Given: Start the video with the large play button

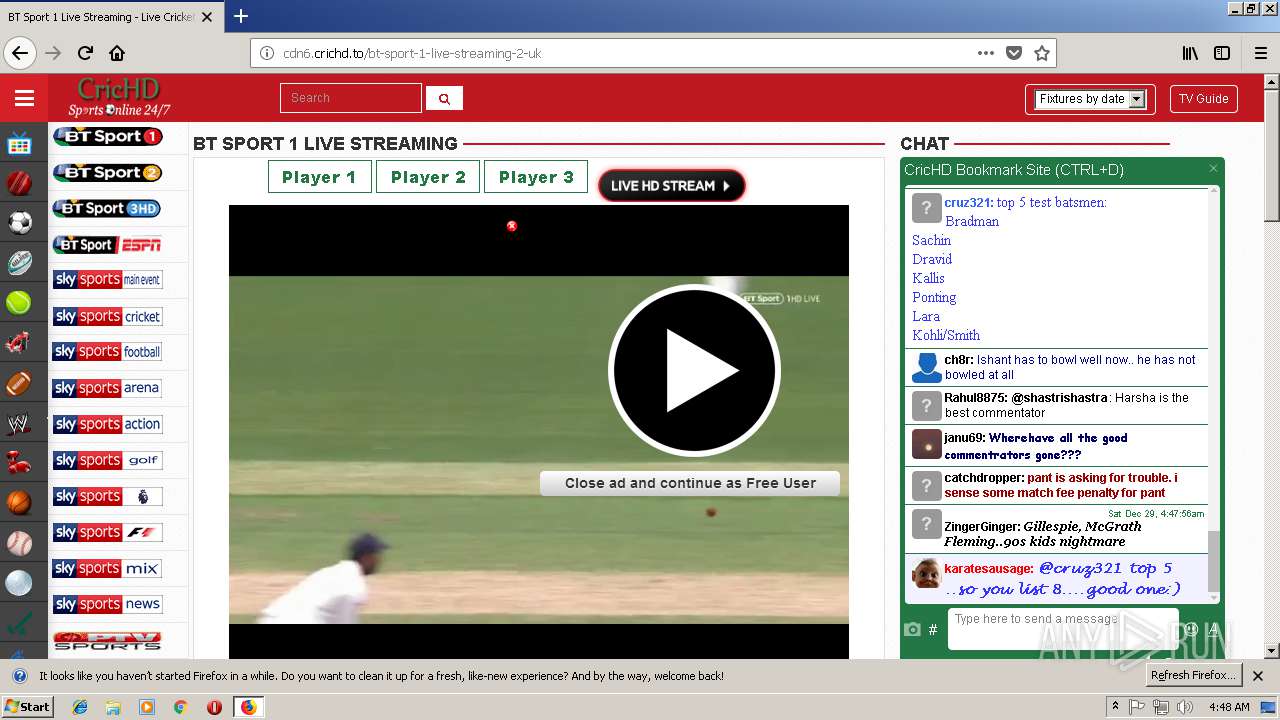Looking at the screenshot, I should [693, 371].
